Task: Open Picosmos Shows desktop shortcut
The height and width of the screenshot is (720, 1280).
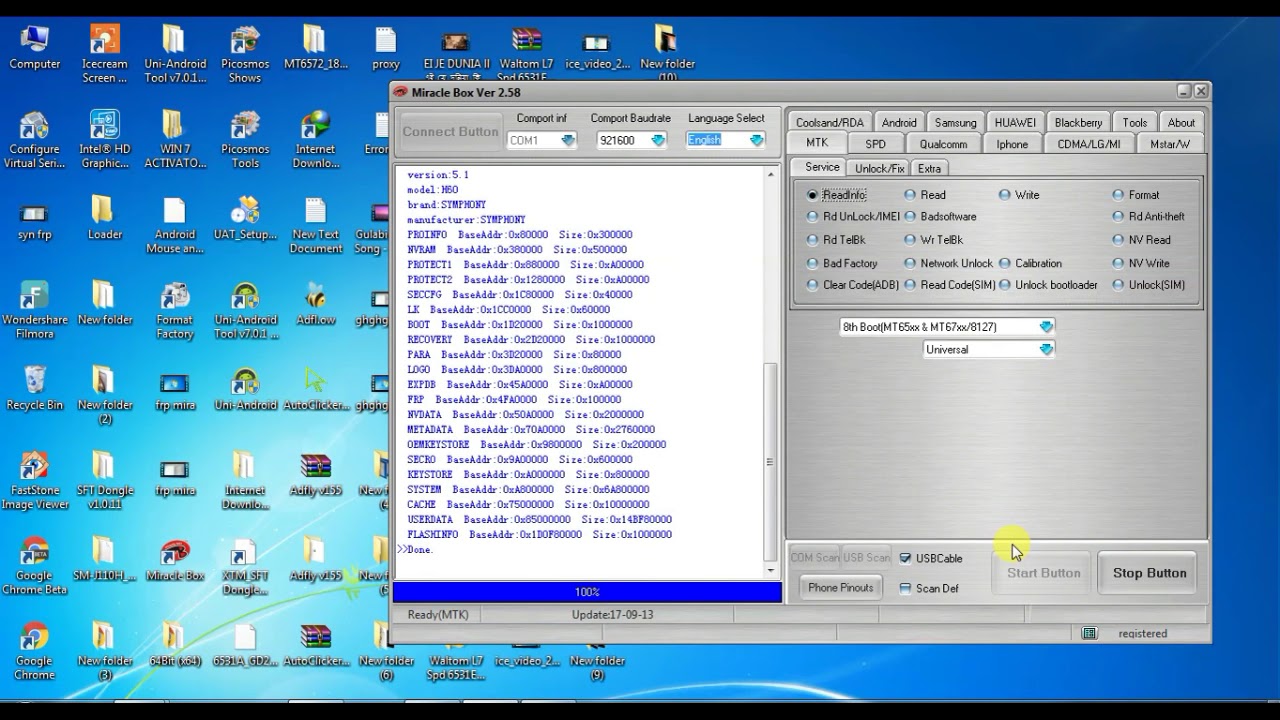Action: (x=244, y=54)
